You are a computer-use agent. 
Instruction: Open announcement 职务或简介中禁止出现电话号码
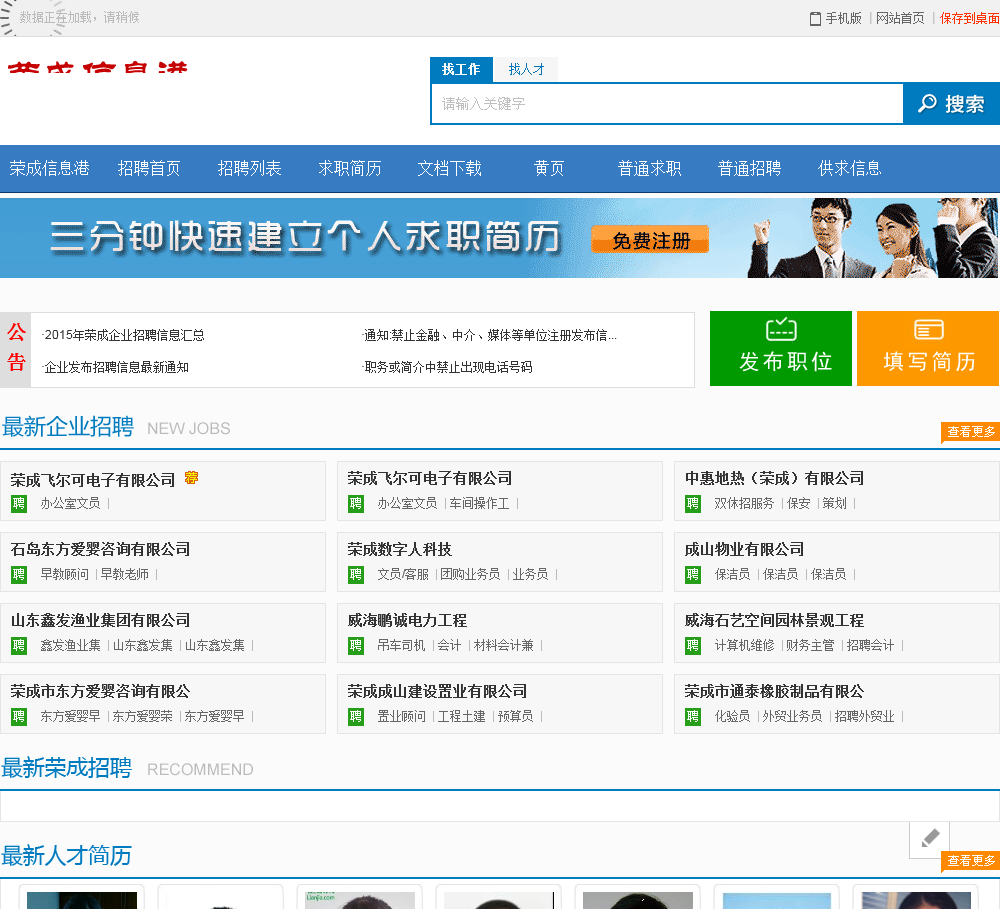click(x=448, y=367)
